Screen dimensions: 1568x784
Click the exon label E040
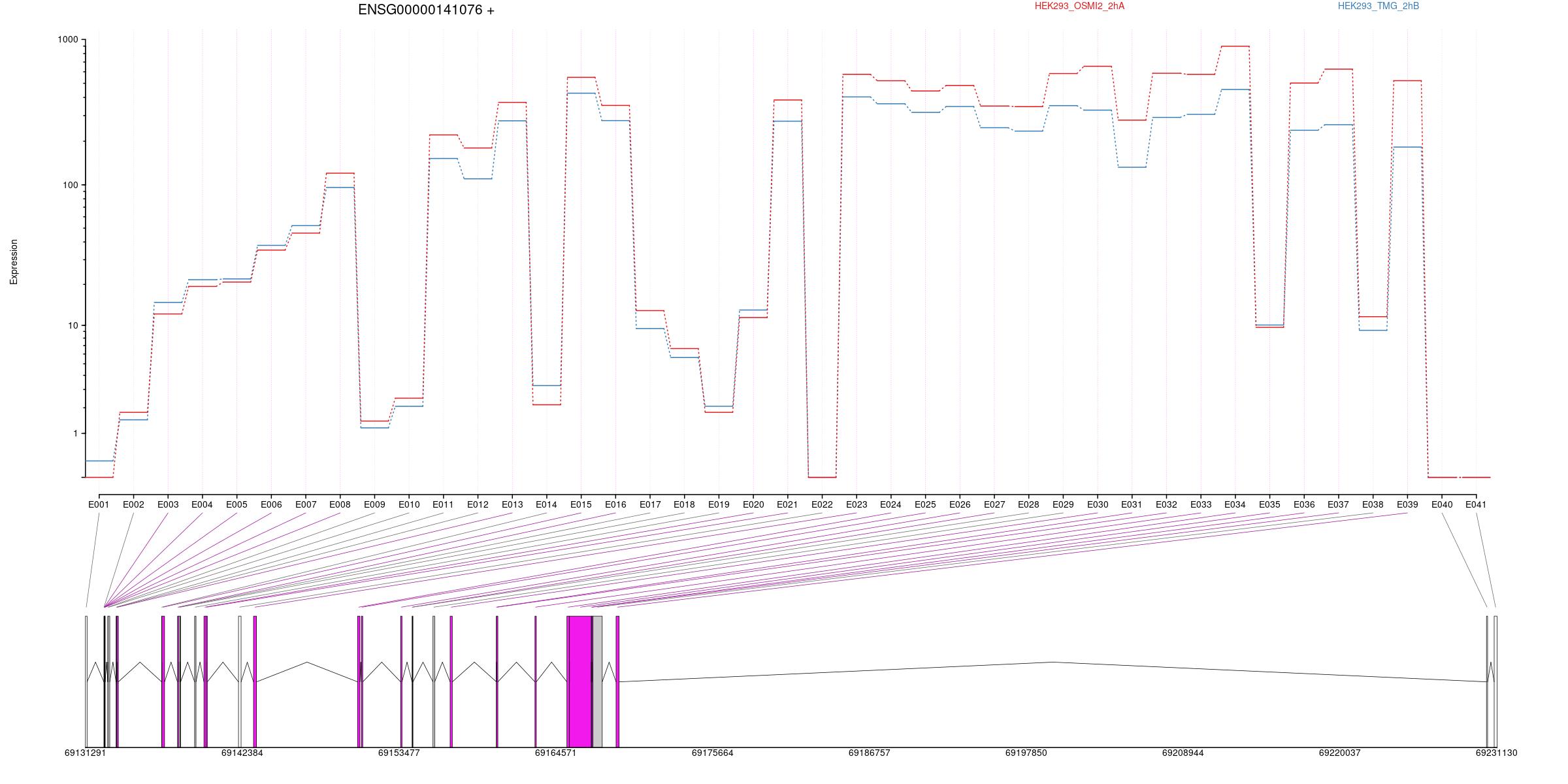tap(1442, 504)
